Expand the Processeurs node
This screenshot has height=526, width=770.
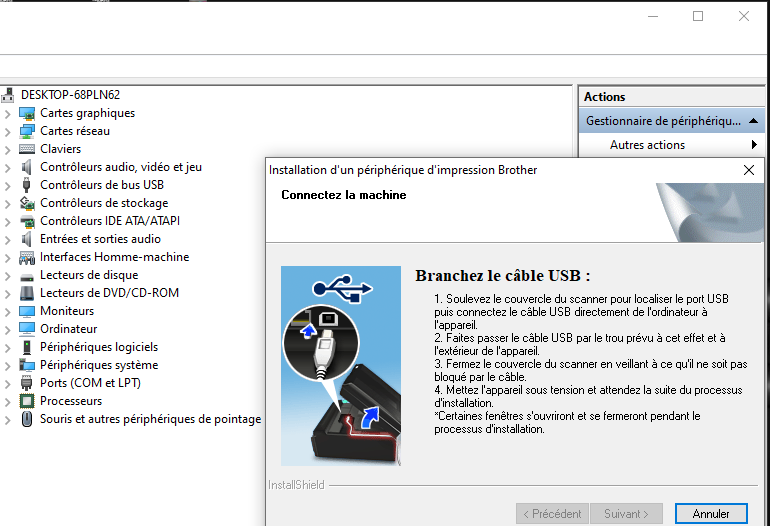point(7,402)
